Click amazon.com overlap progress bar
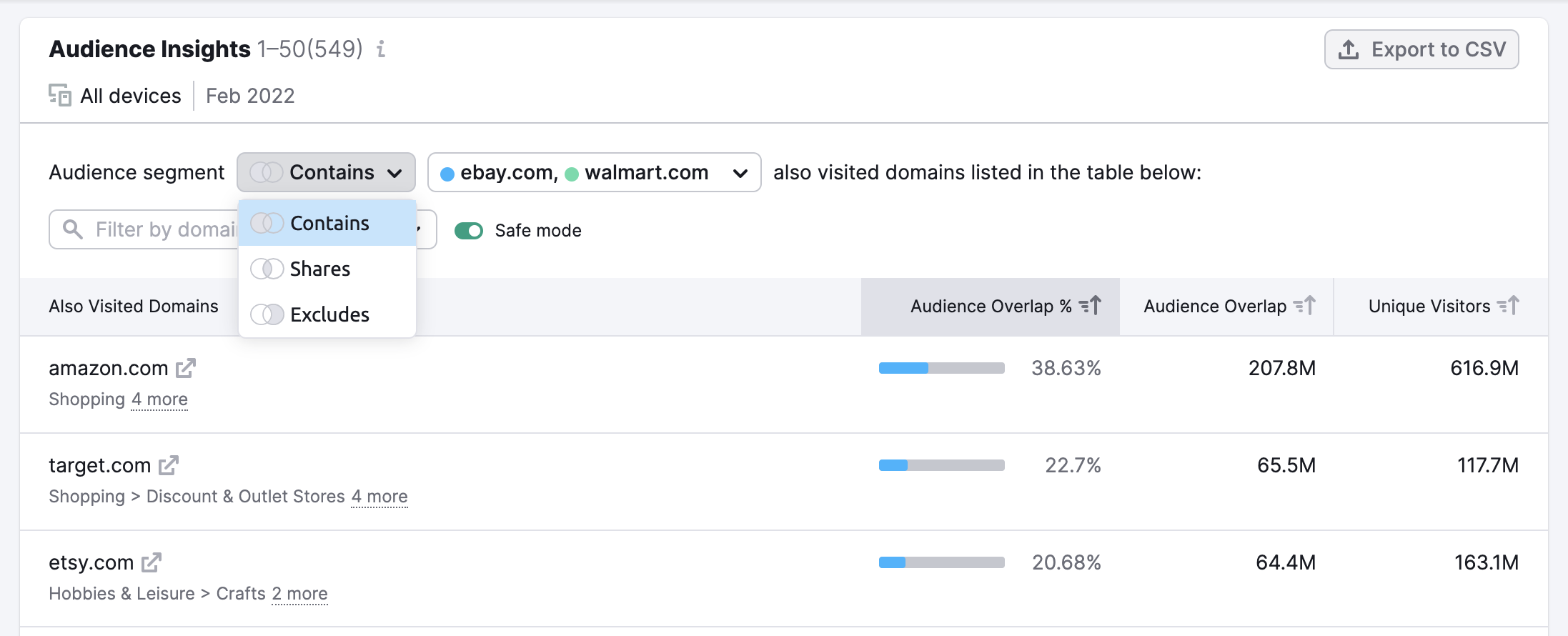 point(942,368)
